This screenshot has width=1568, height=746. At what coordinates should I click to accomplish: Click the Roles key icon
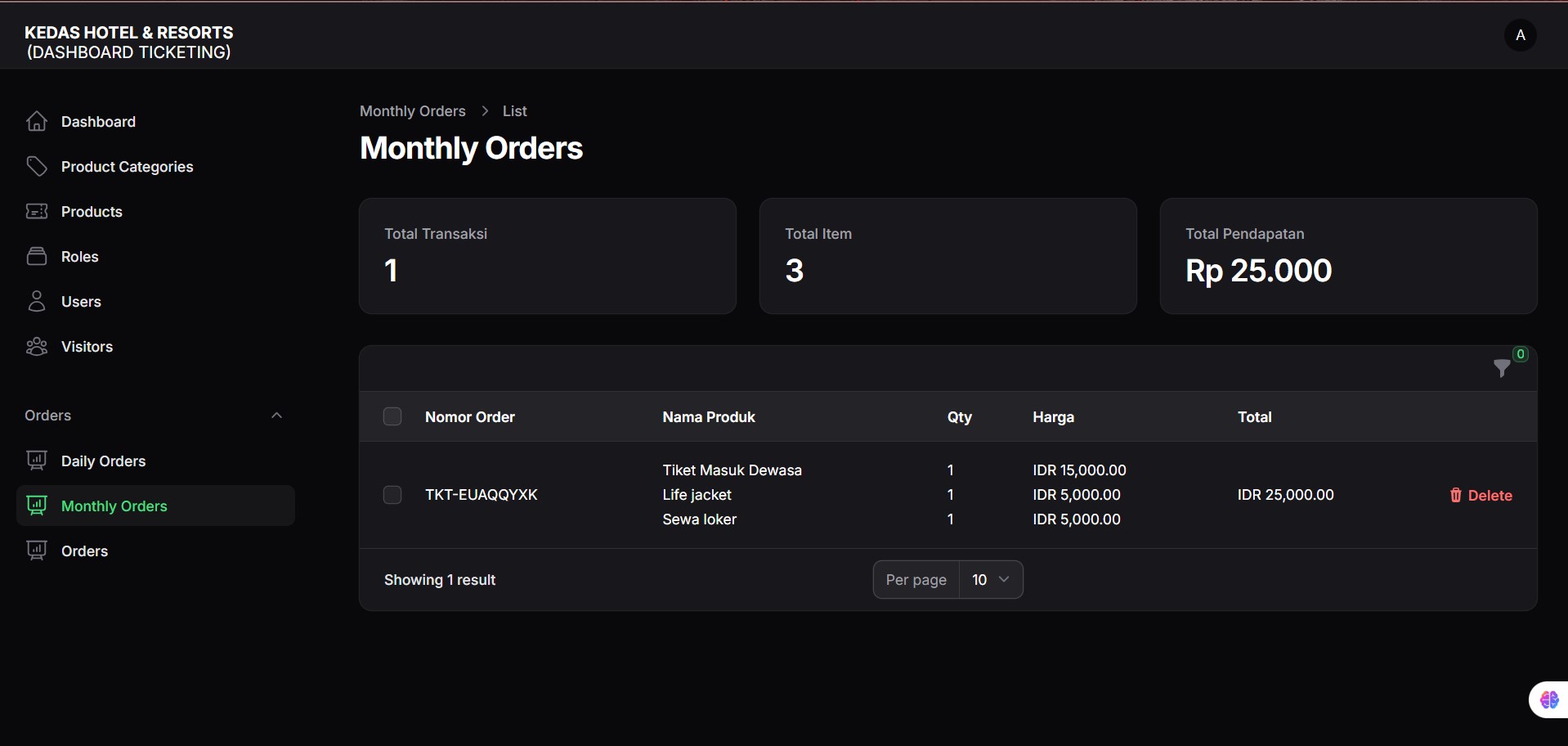pyautogui.click(x=38, y=256)
